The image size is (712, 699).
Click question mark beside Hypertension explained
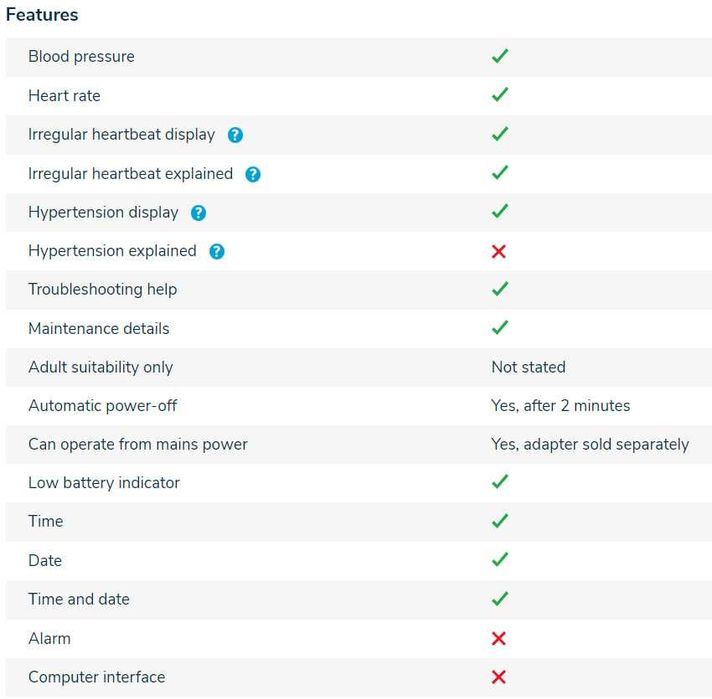217,251
